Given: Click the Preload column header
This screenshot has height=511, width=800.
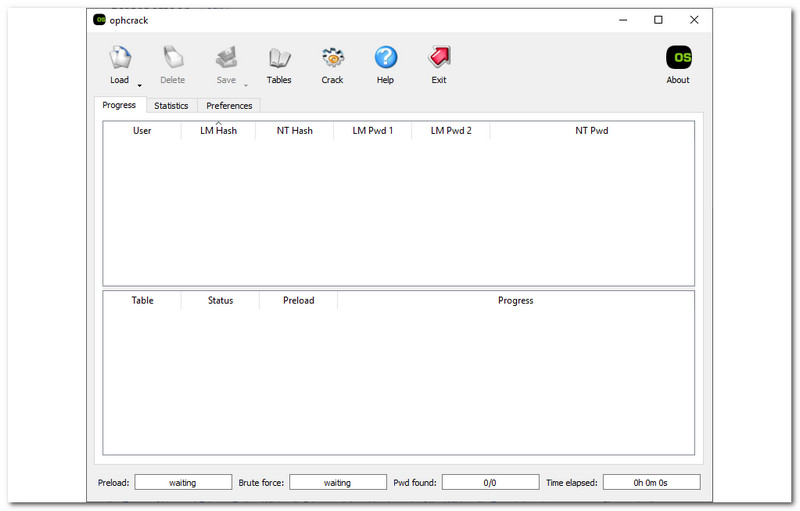Looking at the screenshot, I should [298, 300].
